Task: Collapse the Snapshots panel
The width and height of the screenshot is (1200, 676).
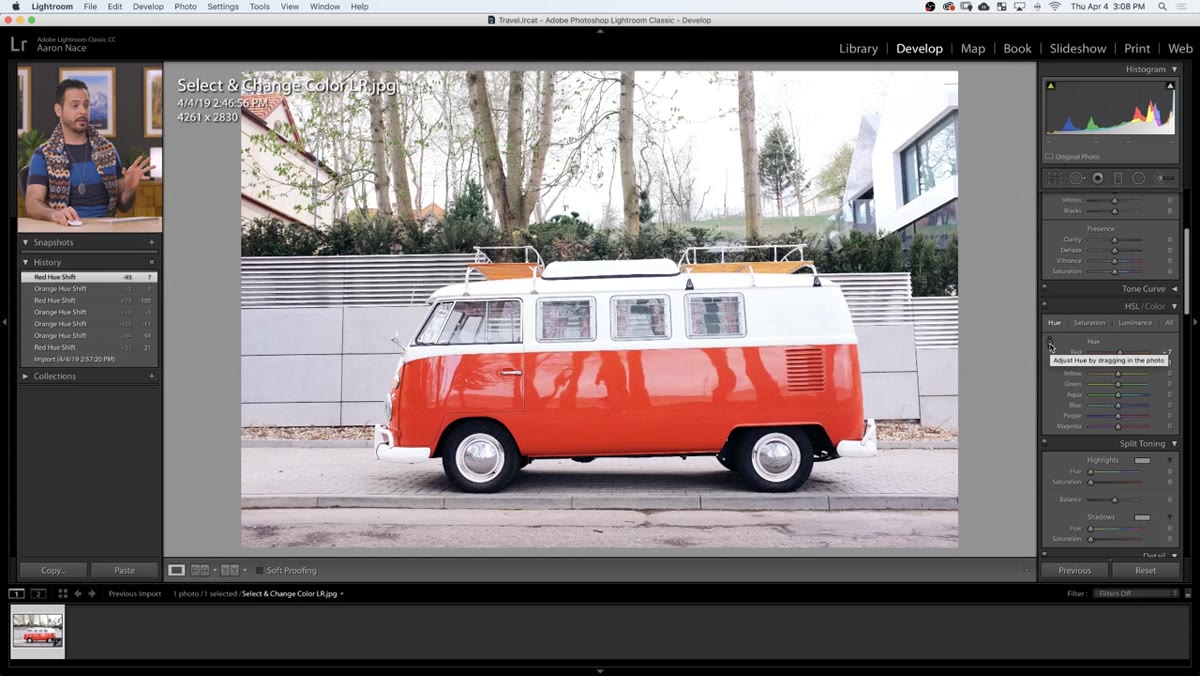Action: pos(25,242)
